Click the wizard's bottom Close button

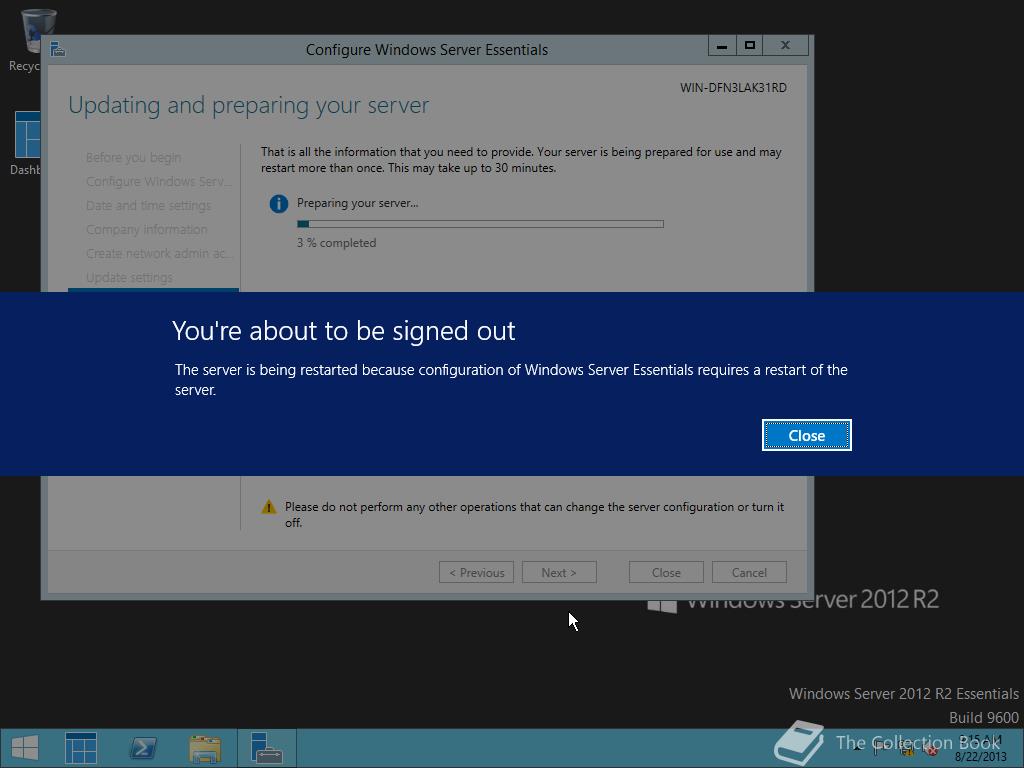tap(666, 572)
